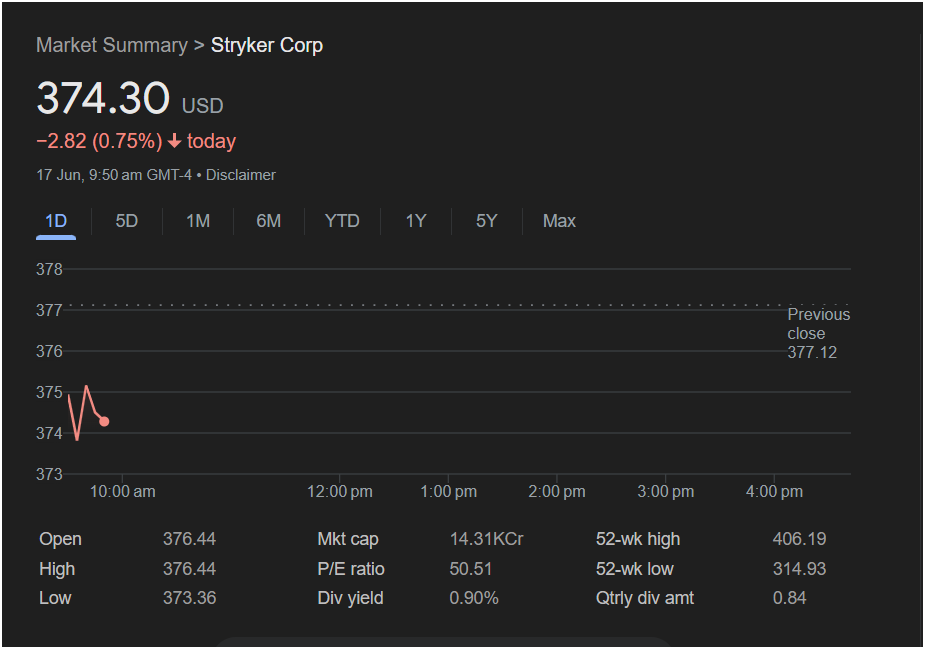Click the Qtrly div amt value 0.84
The height and width of the screenshot is (649, 925).
789,598
